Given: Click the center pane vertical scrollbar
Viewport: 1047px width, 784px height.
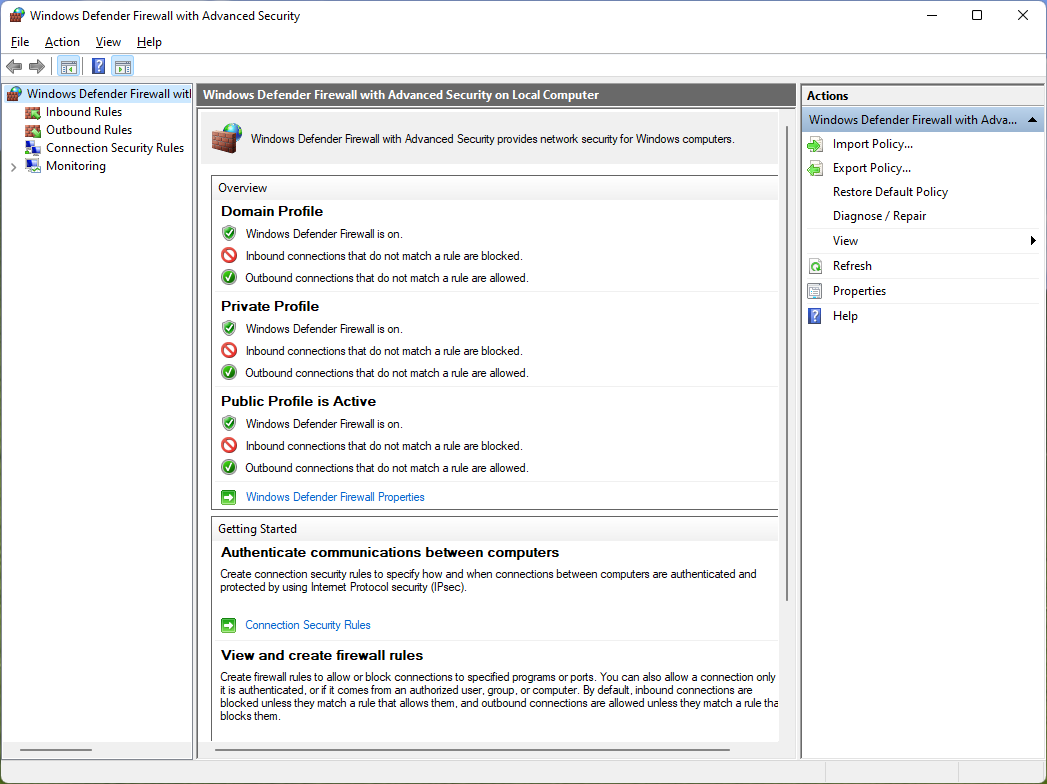Looking at the screenshot, I should click(788, 361).
